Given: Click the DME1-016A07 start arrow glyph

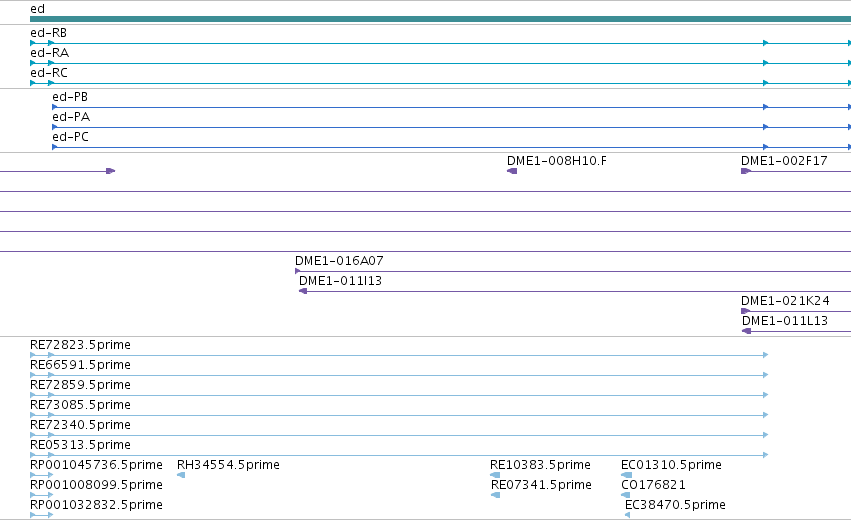Looking at the screenshot, I should point(297,271).
